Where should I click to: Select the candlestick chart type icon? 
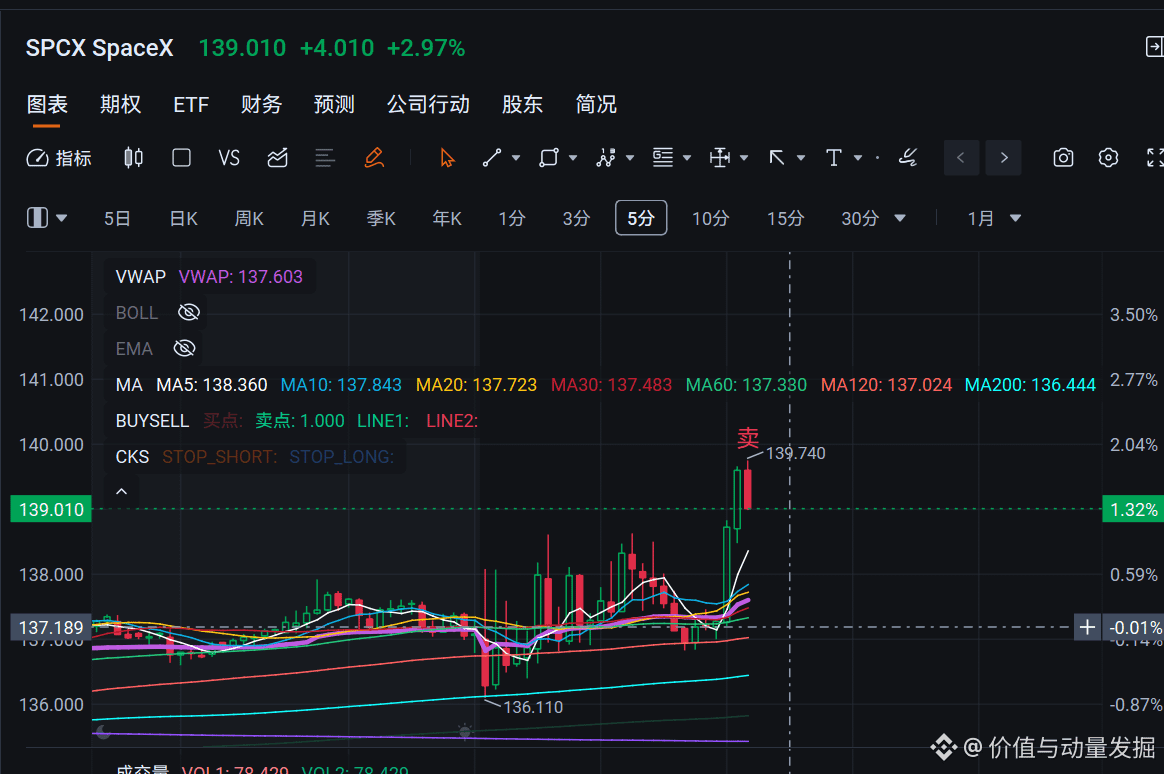(x=133, y=158)
